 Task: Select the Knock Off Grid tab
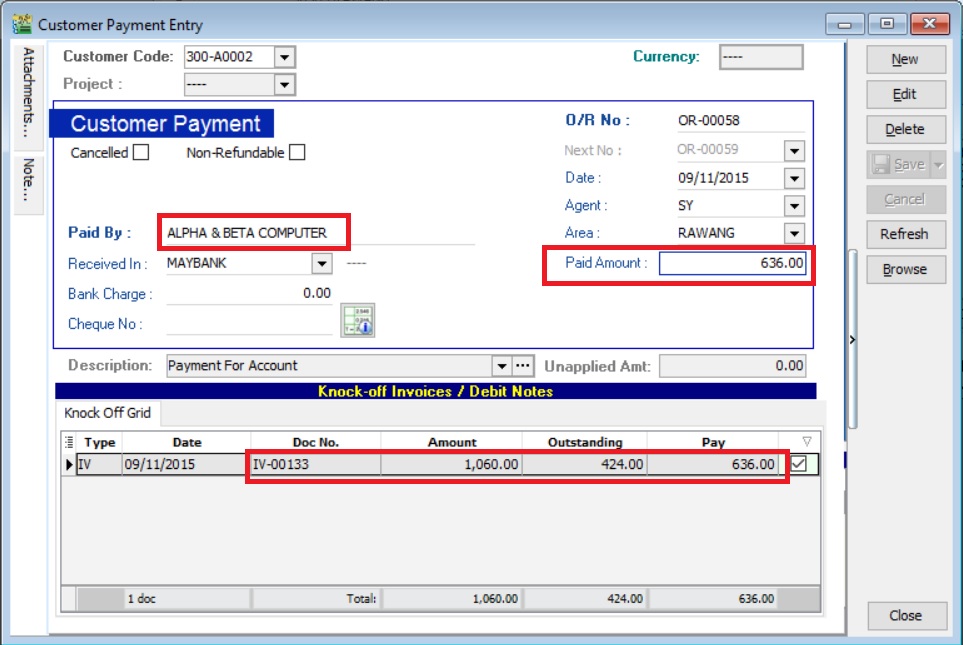[106, 413]
